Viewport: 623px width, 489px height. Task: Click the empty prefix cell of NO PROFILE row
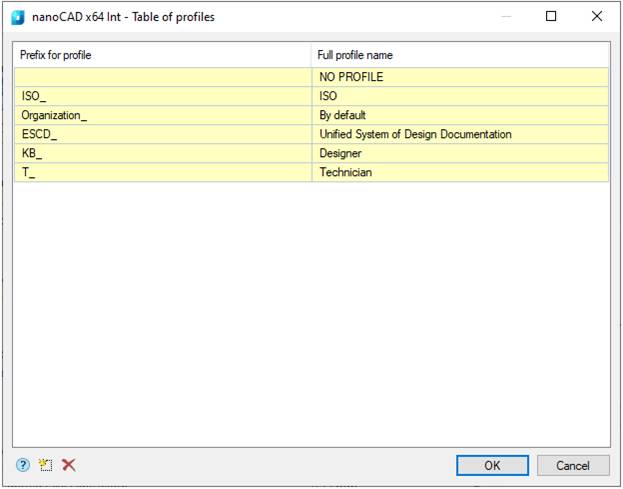click(x=163, y=77)
